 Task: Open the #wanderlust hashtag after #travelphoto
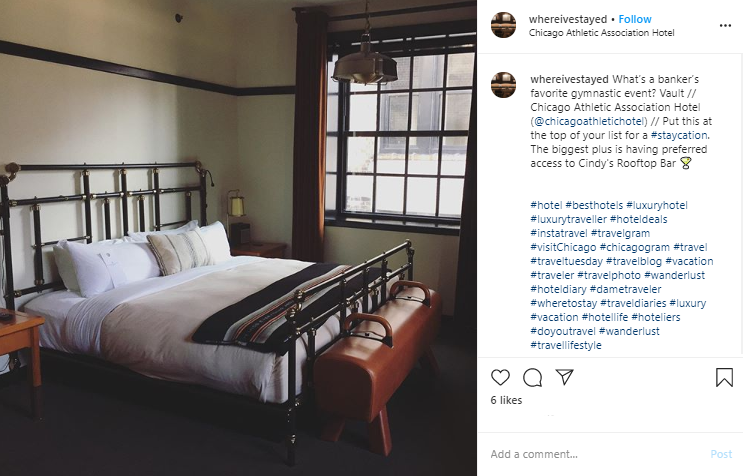(674, 275)
